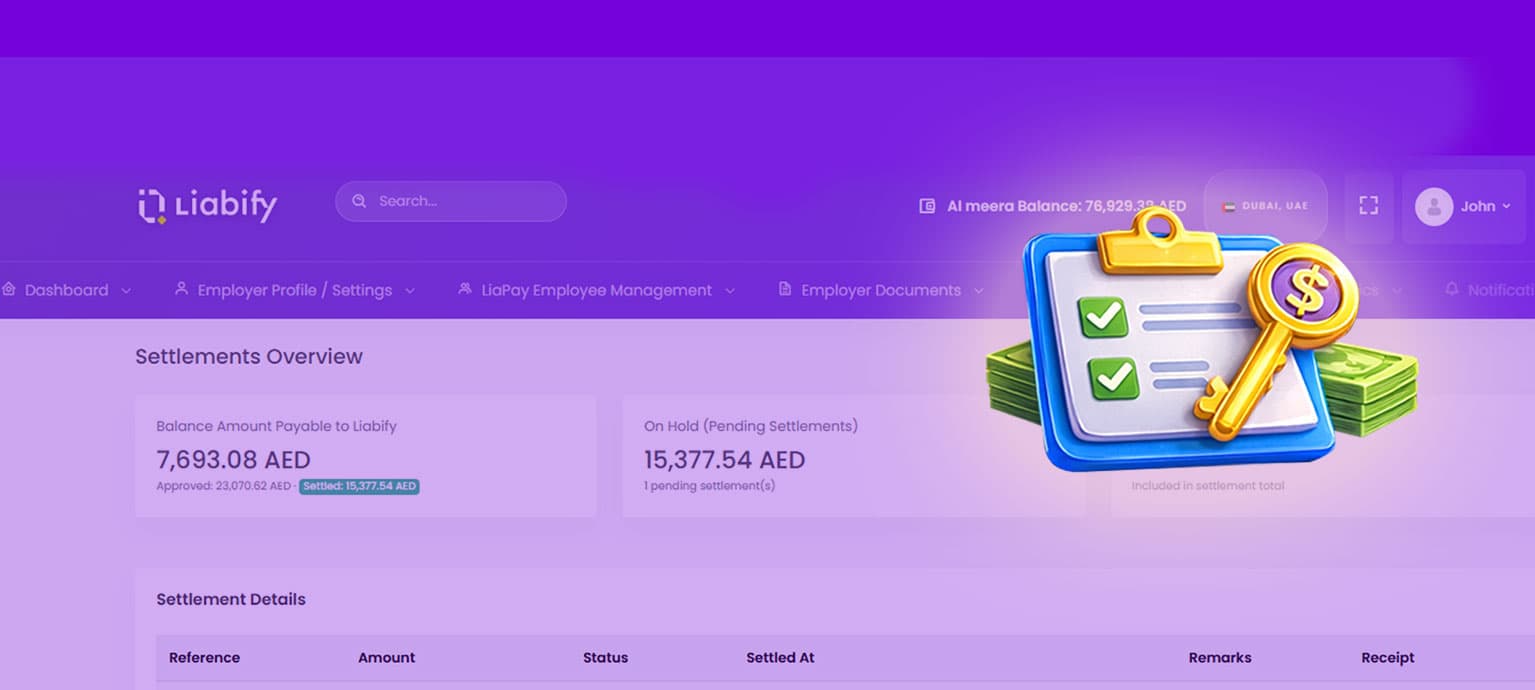Toggle fullscreen mode icon
The image size is (1535, 690).
(1368, 205)
